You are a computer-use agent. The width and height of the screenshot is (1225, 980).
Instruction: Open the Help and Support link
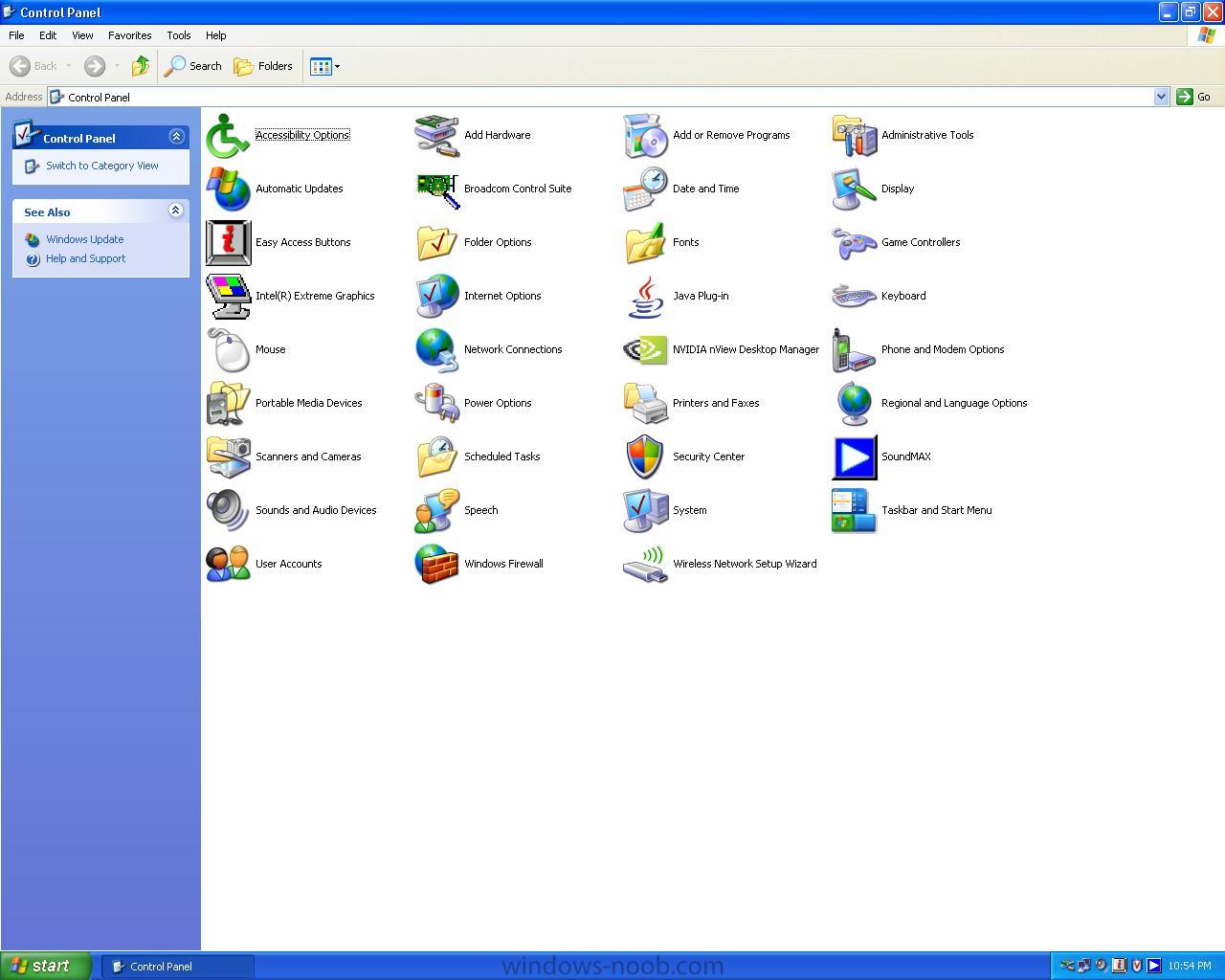point(86,258)
